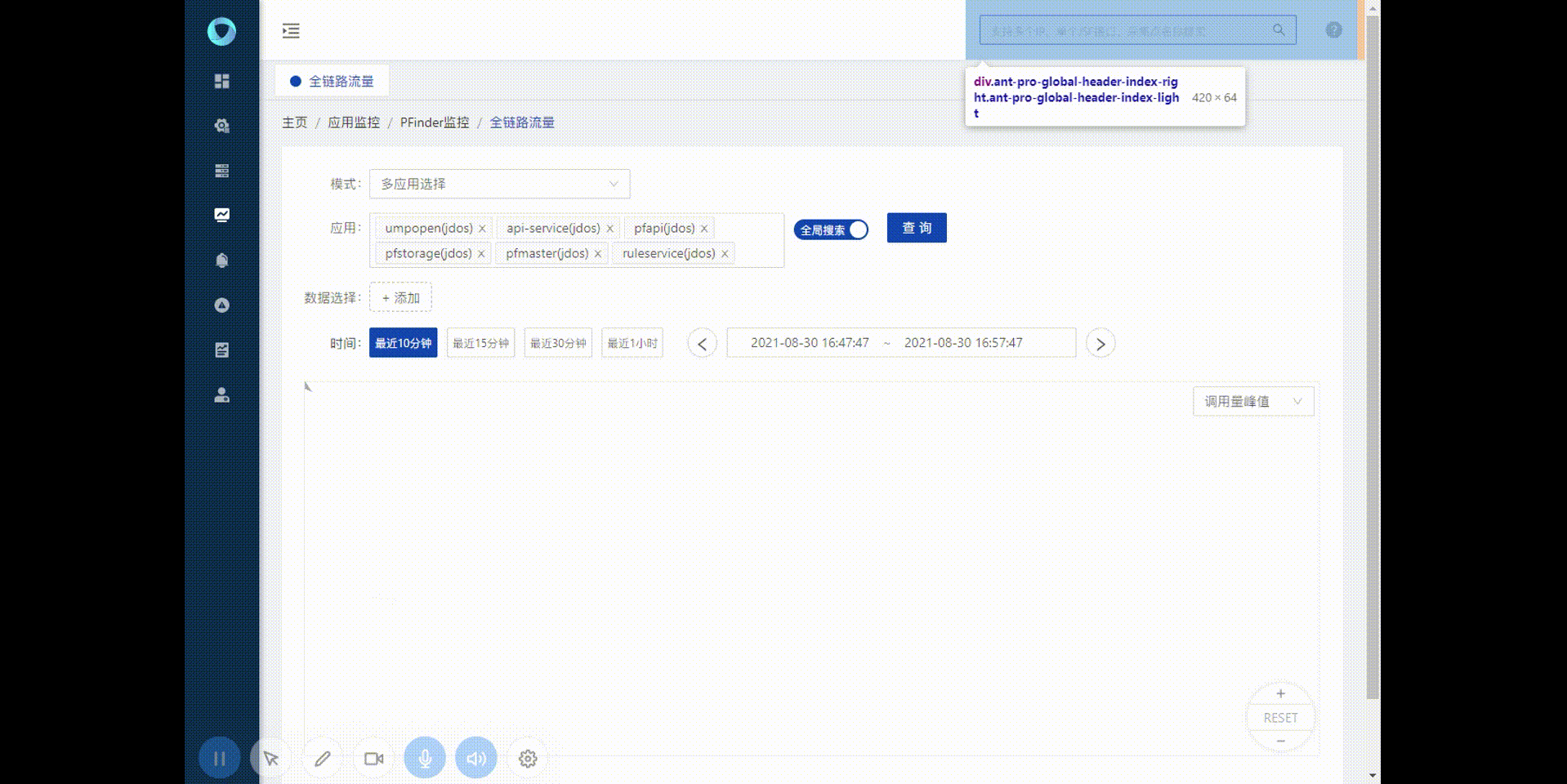
Task: Zoom out the topology with minus button
Action: tap(1280, 741)
